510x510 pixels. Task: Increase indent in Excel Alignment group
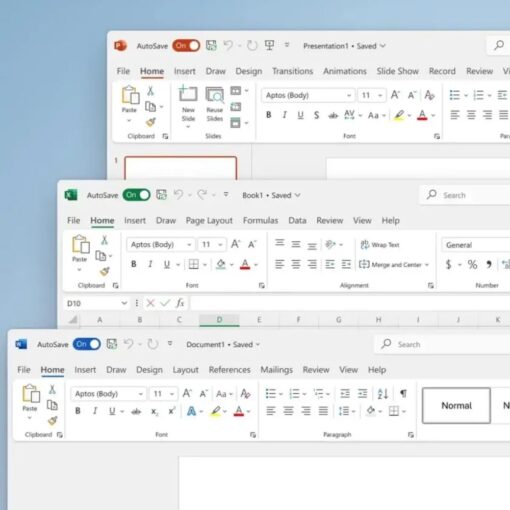tap(346, 264)
